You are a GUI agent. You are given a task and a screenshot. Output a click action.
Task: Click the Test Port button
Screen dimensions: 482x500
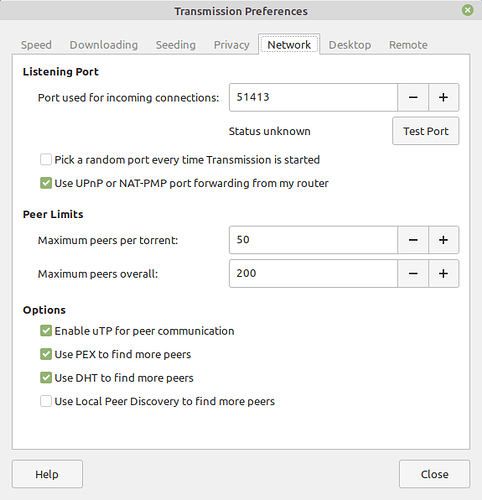click(x=426, y=131)
